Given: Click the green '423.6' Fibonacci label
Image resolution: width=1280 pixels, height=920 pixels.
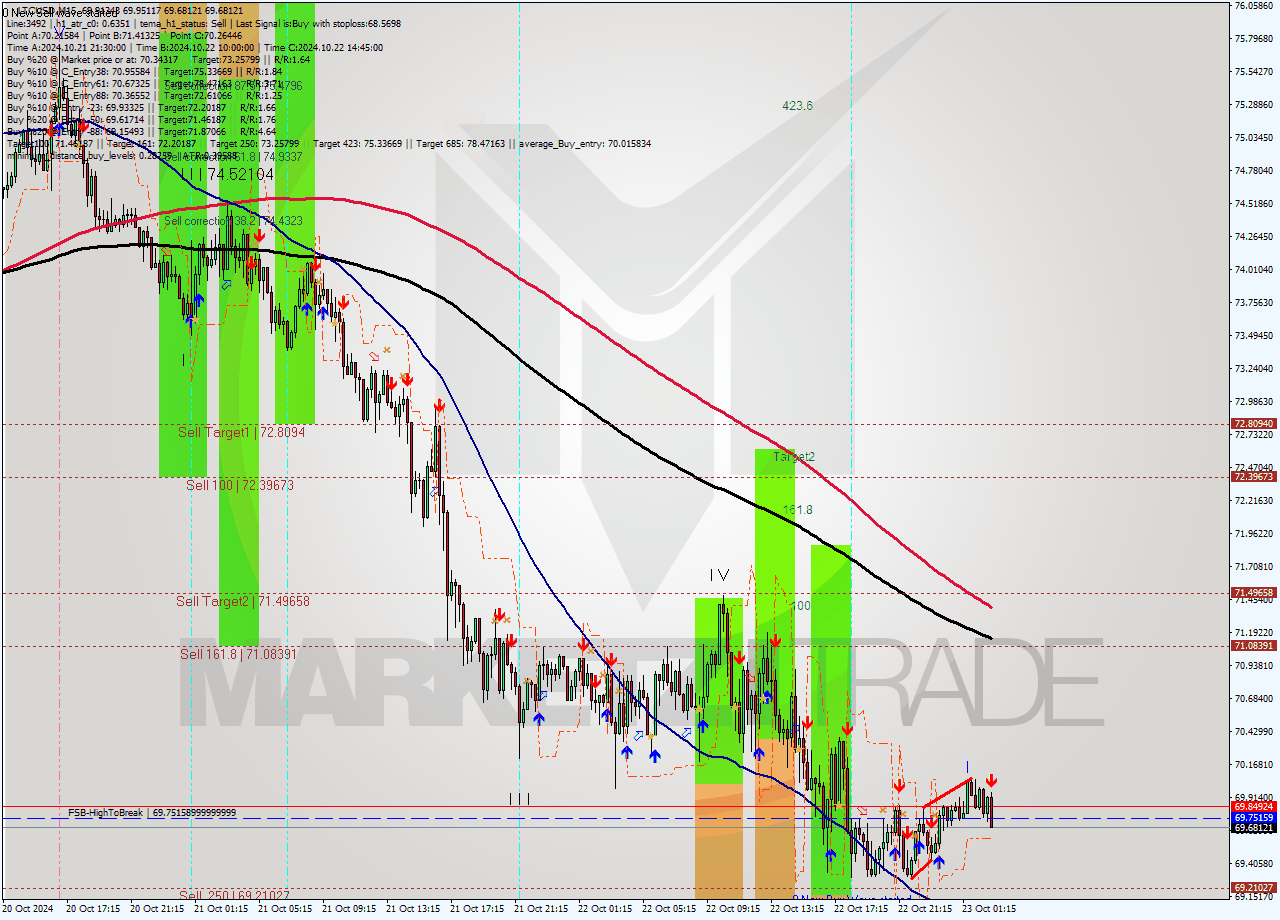Looking at the screenshot, I should click(x=797, y=106).
